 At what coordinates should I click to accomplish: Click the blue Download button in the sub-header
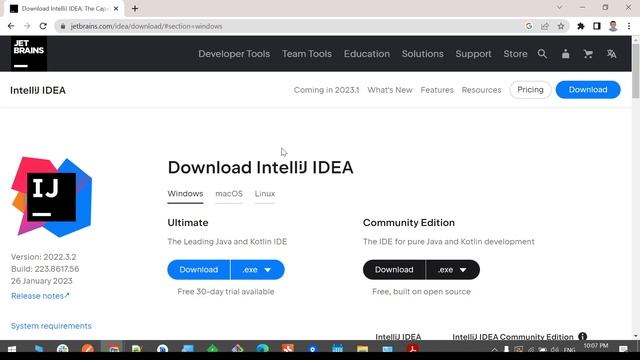(588, 90)
